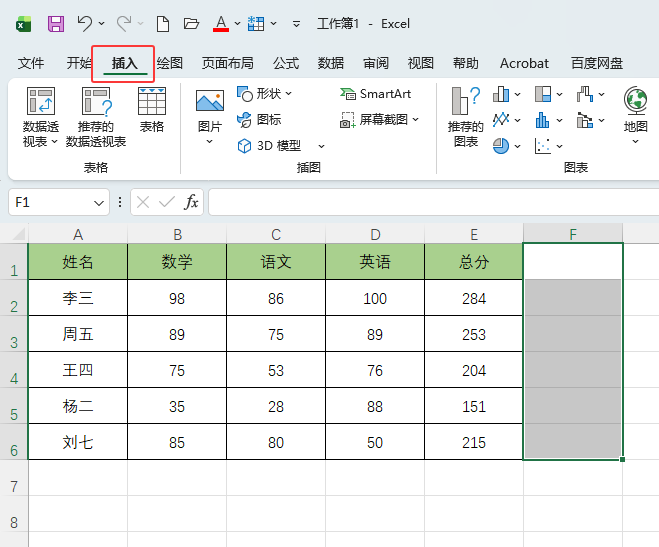The height and width of the screenshot is (547, 659).
Task: Open the font color dropdown arrow
Action: [237, 24]
